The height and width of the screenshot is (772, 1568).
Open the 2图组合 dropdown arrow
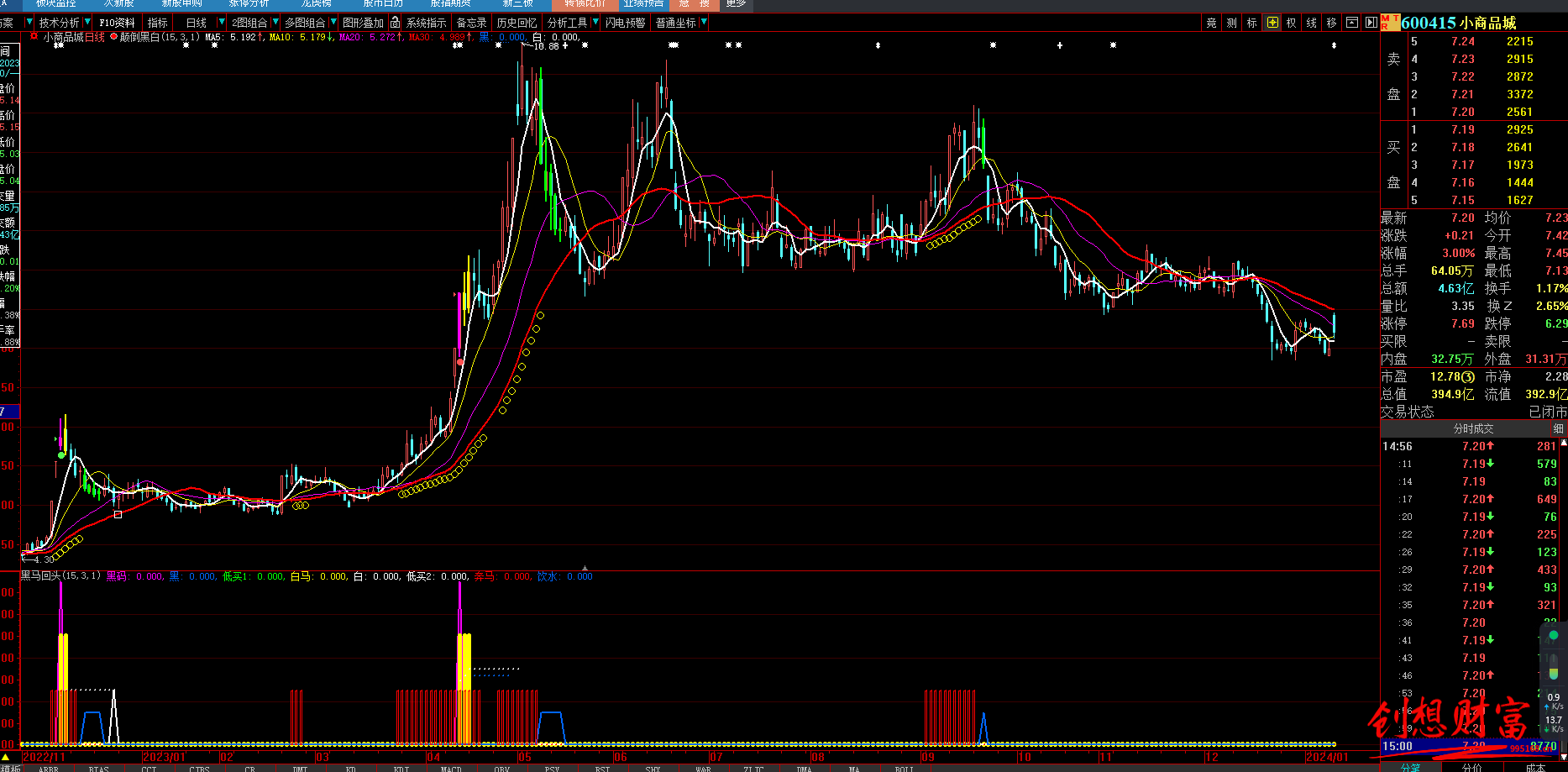[275, 23]
